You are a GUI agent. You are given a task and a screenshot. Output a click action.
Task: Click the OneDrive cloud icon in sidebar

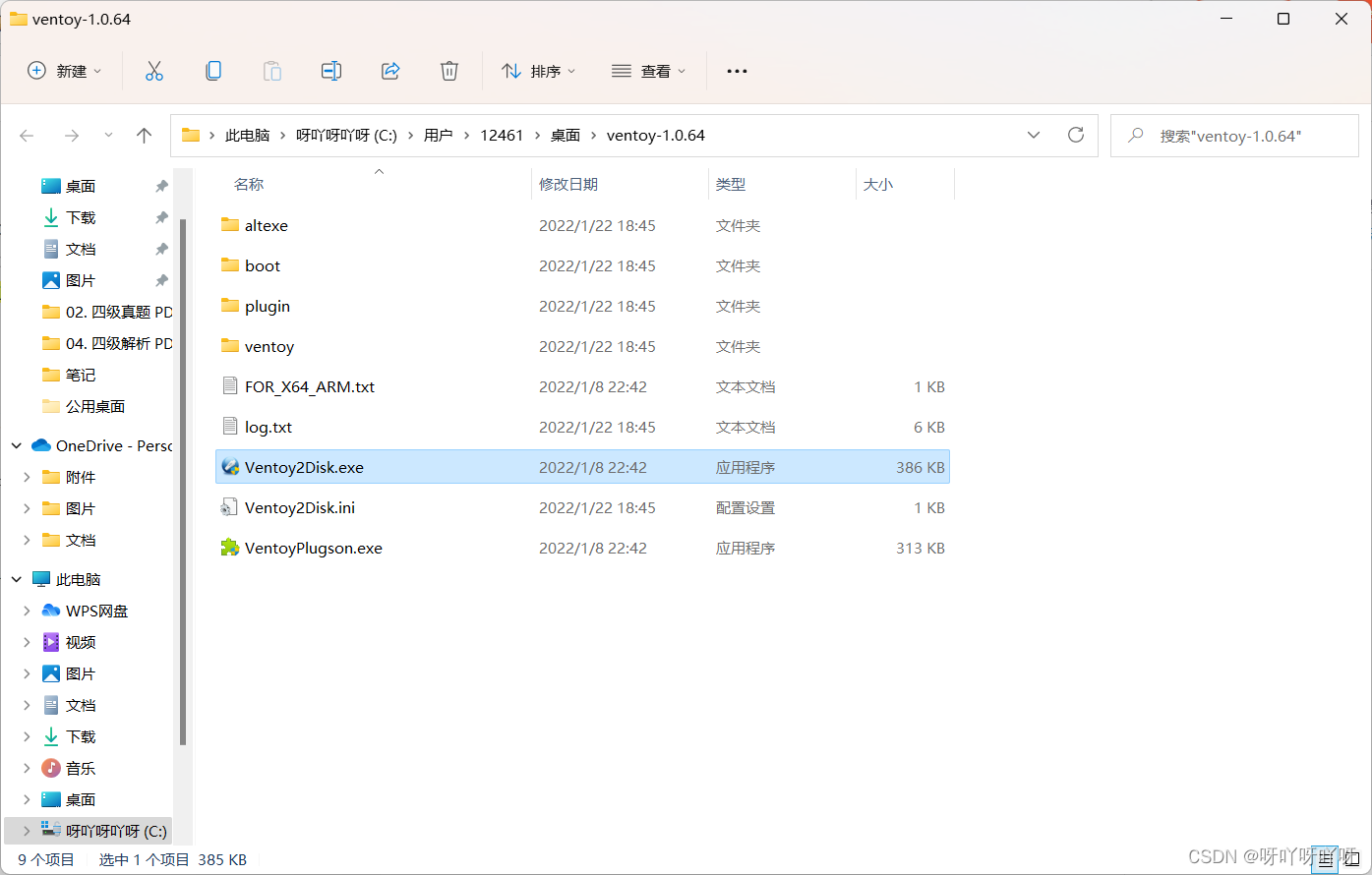[41, 445]
